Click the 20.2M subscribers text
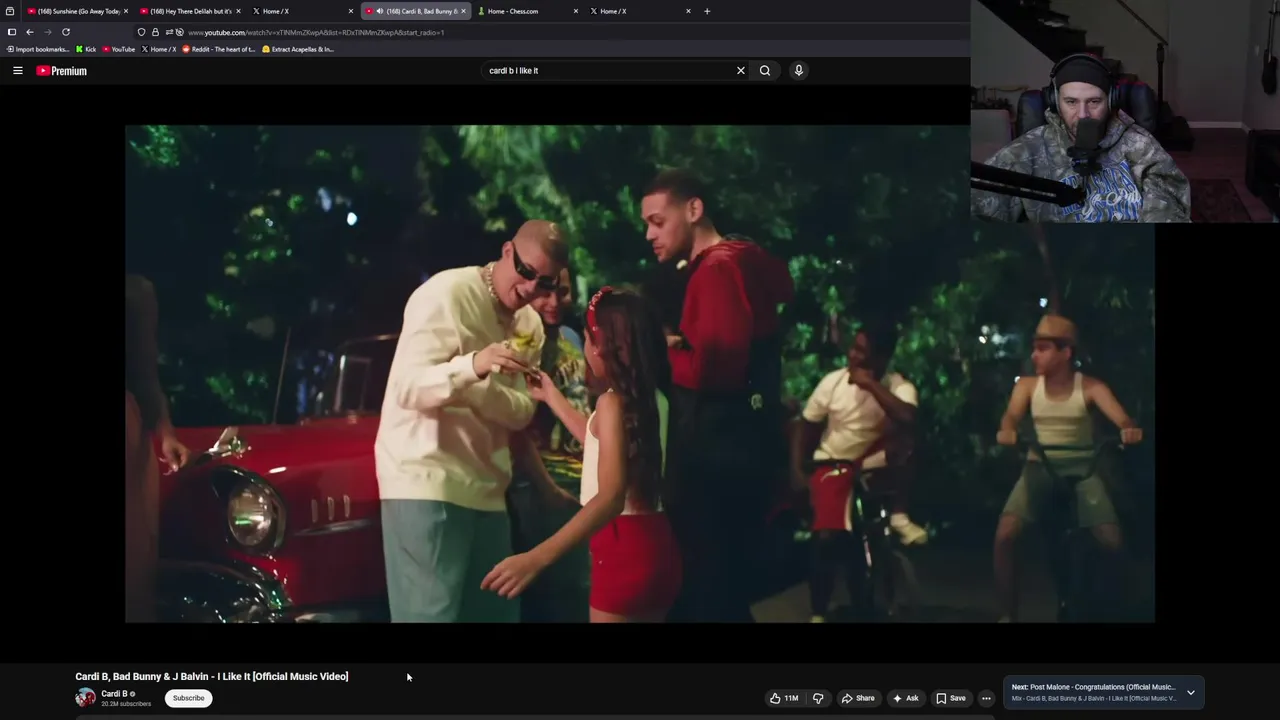1280x720 pixels. 126,704
